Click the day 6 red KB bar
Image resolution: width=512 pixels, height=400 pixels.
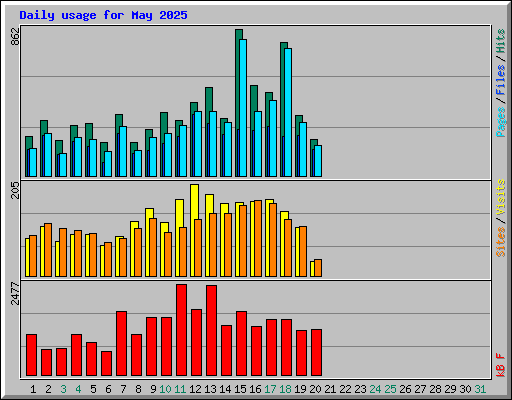106,364
